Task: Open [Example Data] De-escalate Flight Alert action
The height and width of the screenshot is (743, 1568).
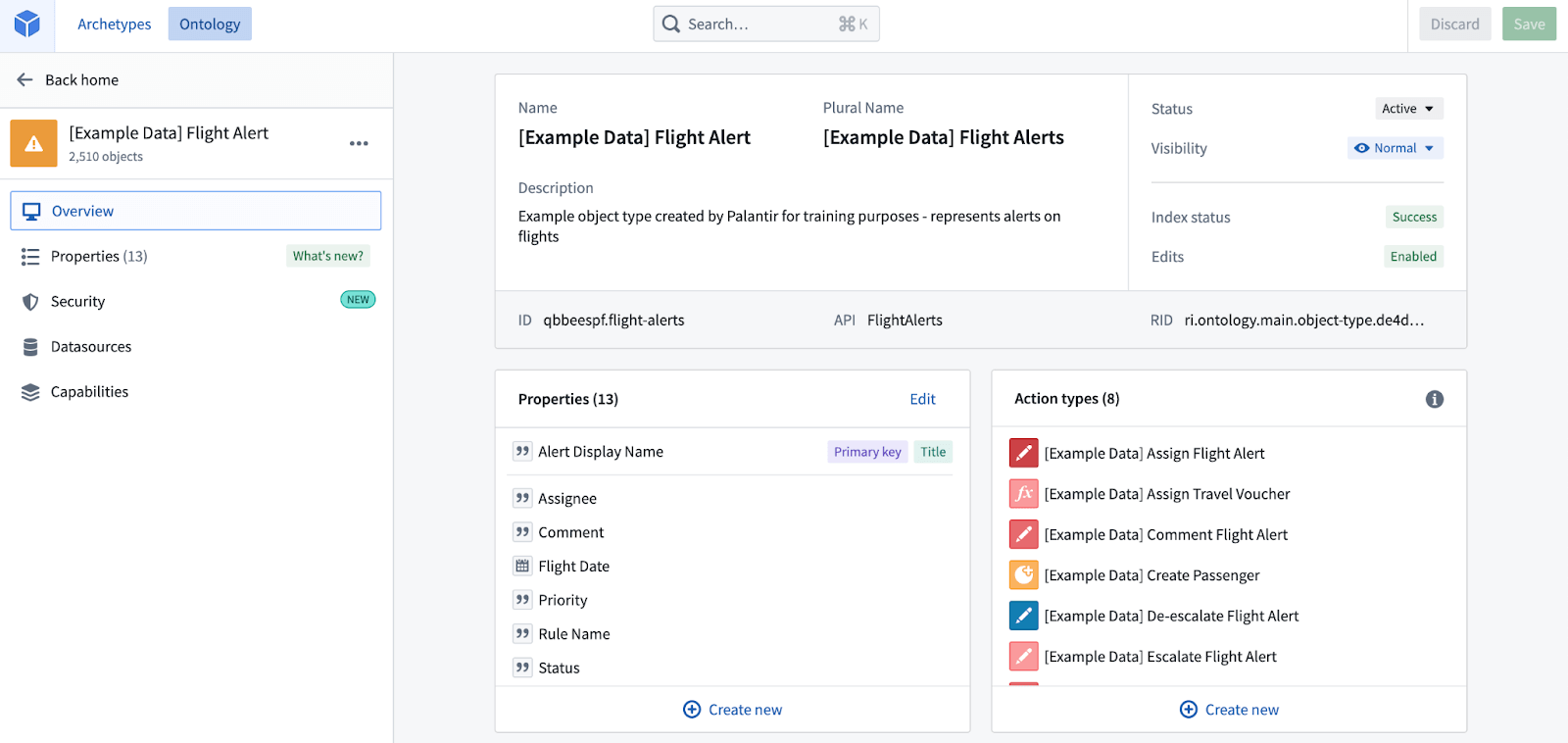Action: [x=1171, y=616]
